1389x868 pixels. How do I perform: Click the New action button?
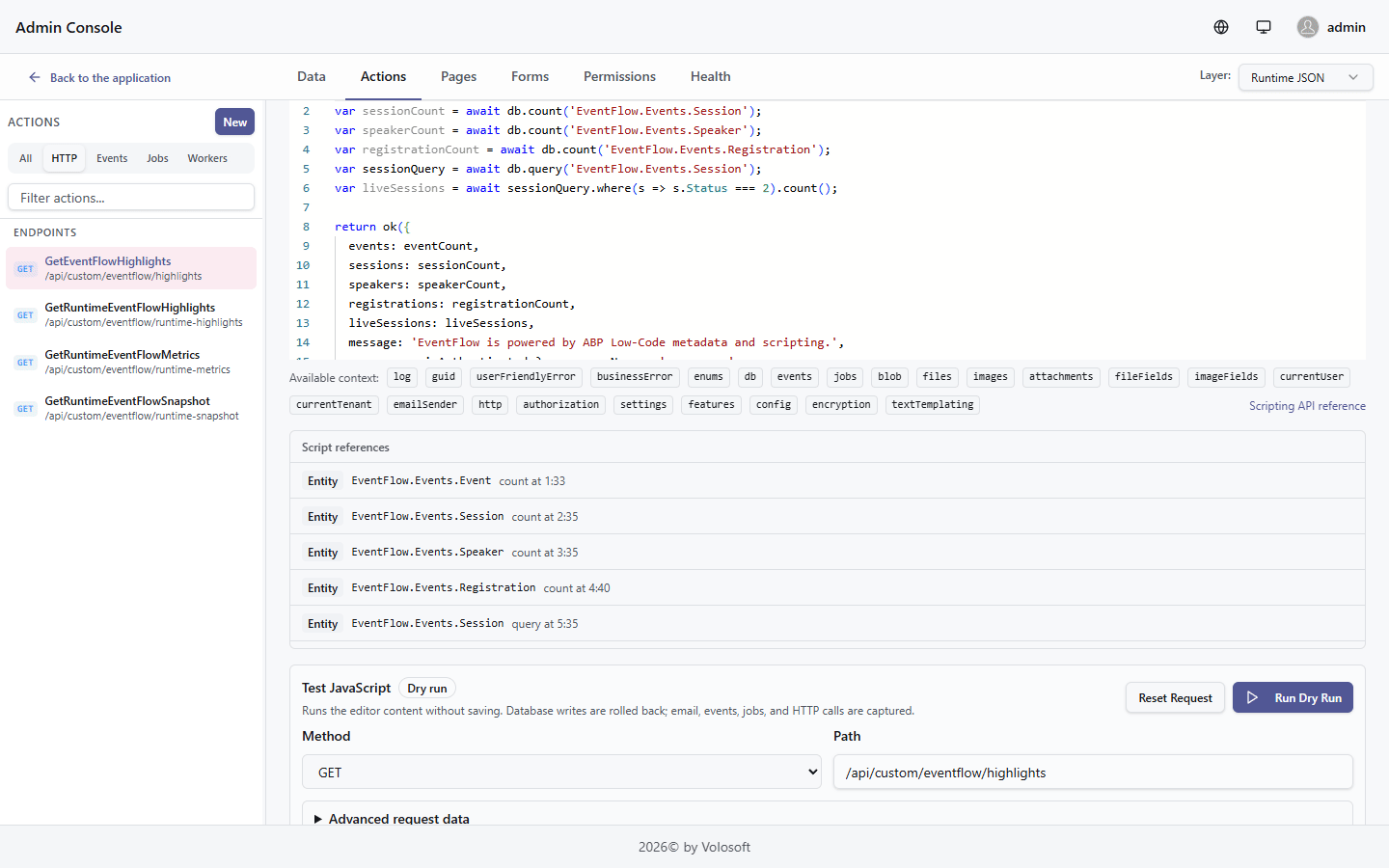pos(234,122)
